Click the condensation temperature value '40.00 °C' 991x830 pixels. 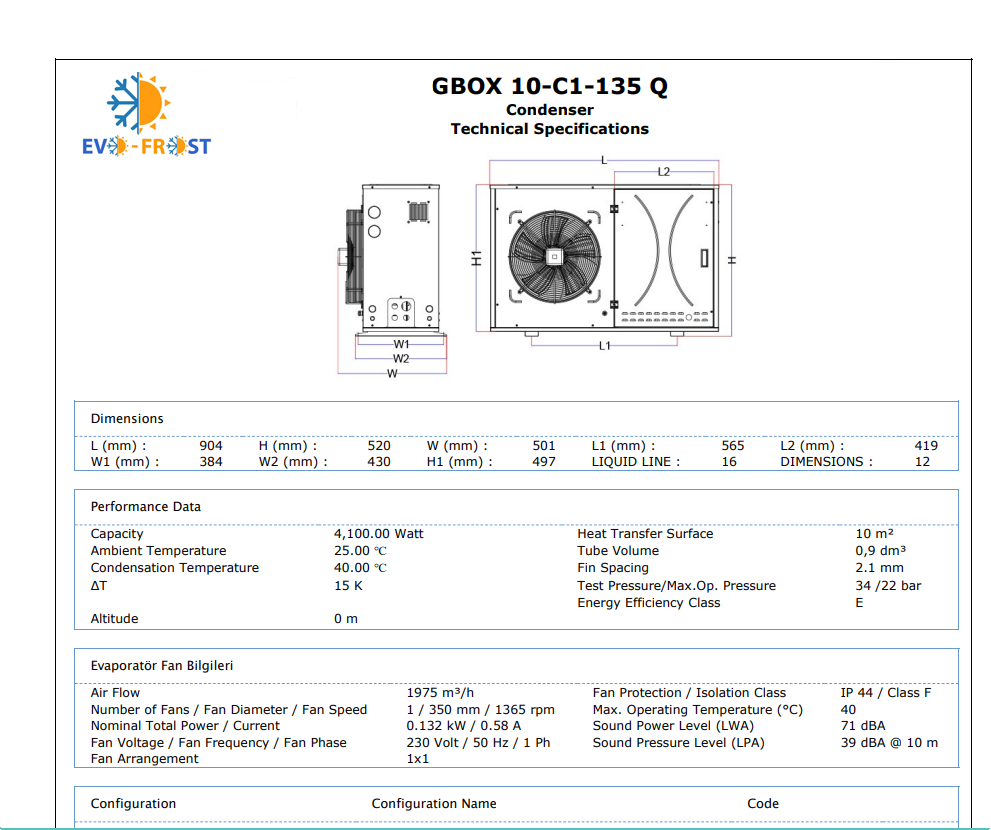tap(360, 568)
